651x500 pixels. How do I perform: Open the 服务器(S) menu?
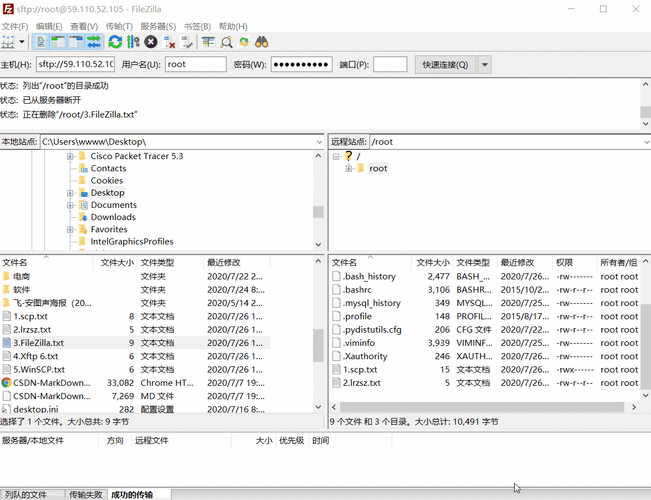tap(158, 26)
